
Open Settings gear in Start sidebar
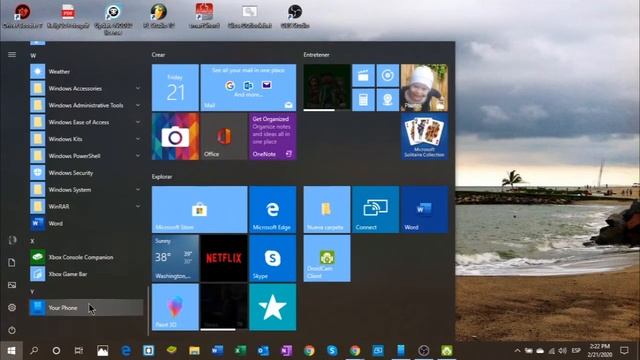pyautogui.click(x=12, y=307)
